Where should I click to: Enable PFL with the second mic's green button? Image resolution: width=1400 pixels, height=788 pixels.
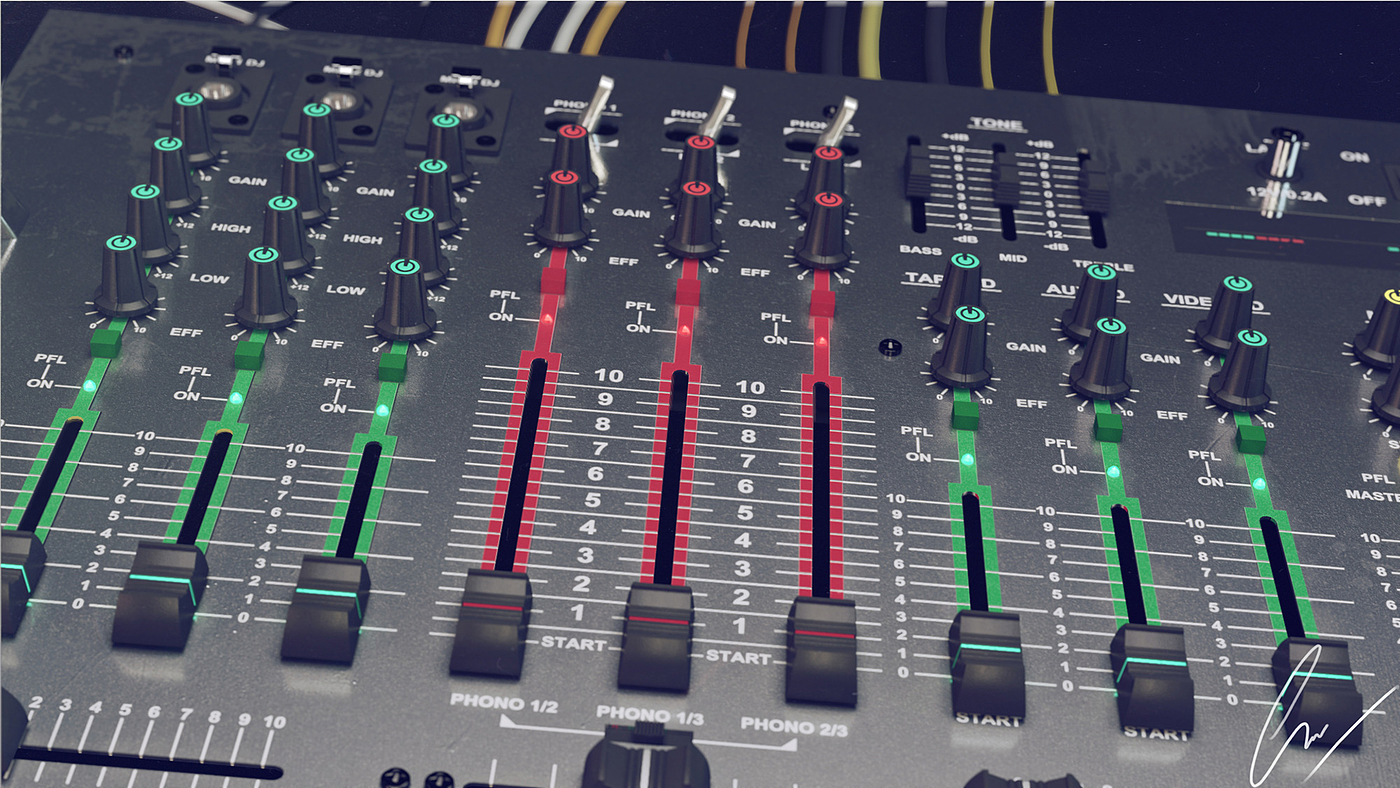(x=251, y=356)
